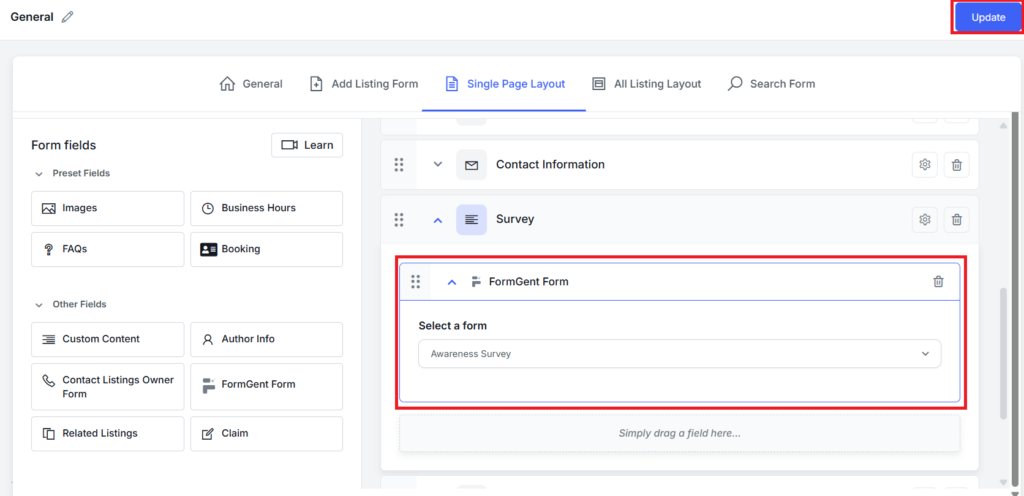The image size is (1024, 496).
Task: Collapse the Survey section
Action: 437,220
